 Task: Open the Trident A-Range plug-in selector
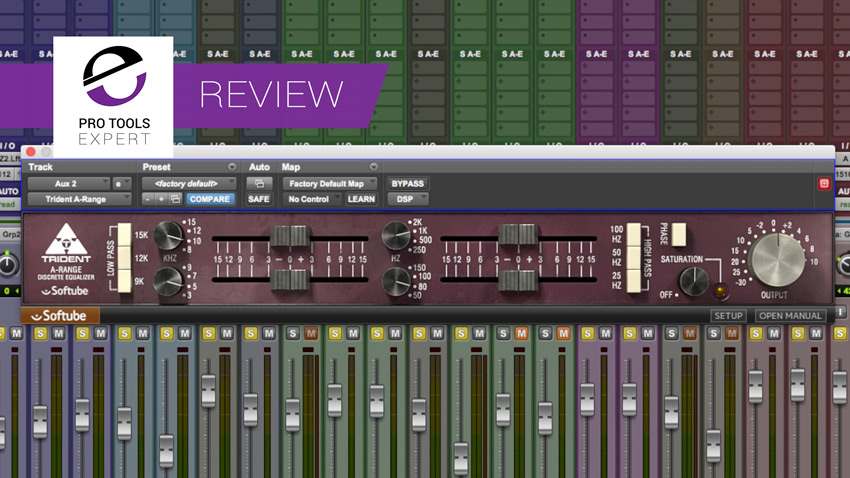point(79,199)
